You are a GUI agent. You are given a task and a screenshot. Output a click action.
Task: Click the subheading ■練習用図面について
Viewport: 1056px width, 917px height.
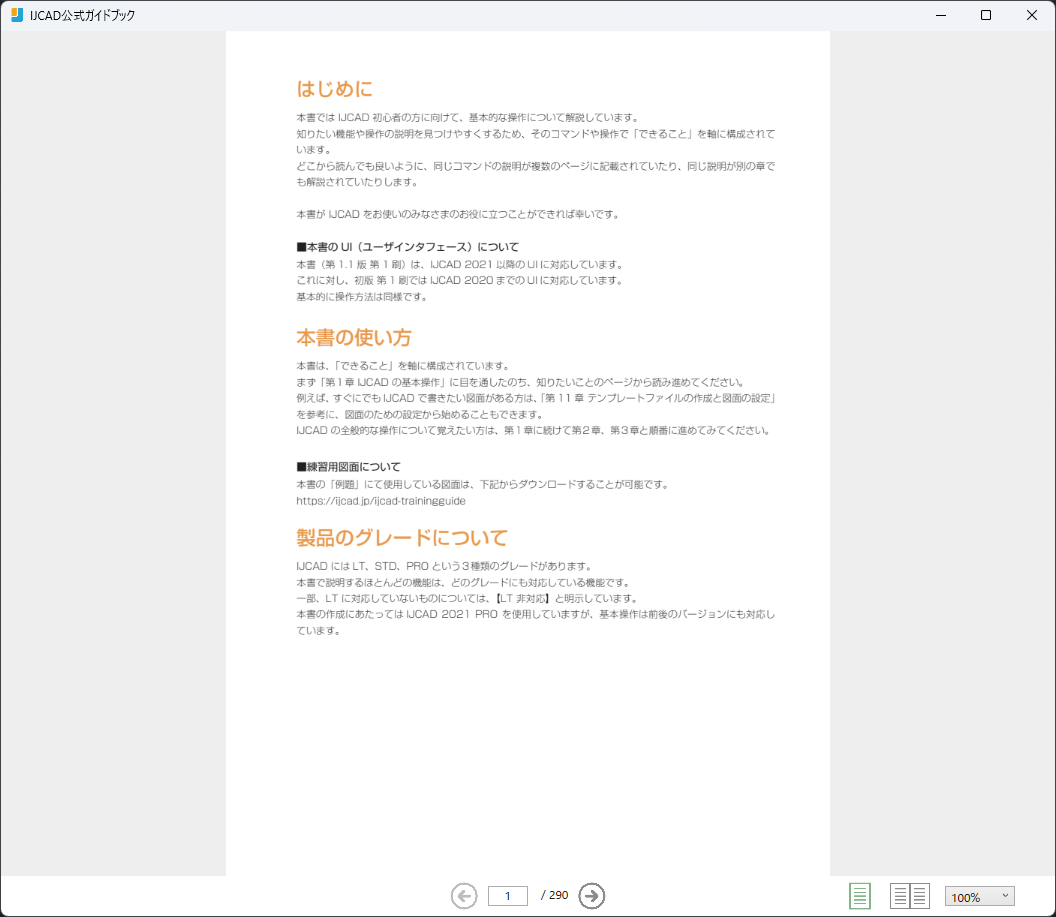tap(348, 467)
